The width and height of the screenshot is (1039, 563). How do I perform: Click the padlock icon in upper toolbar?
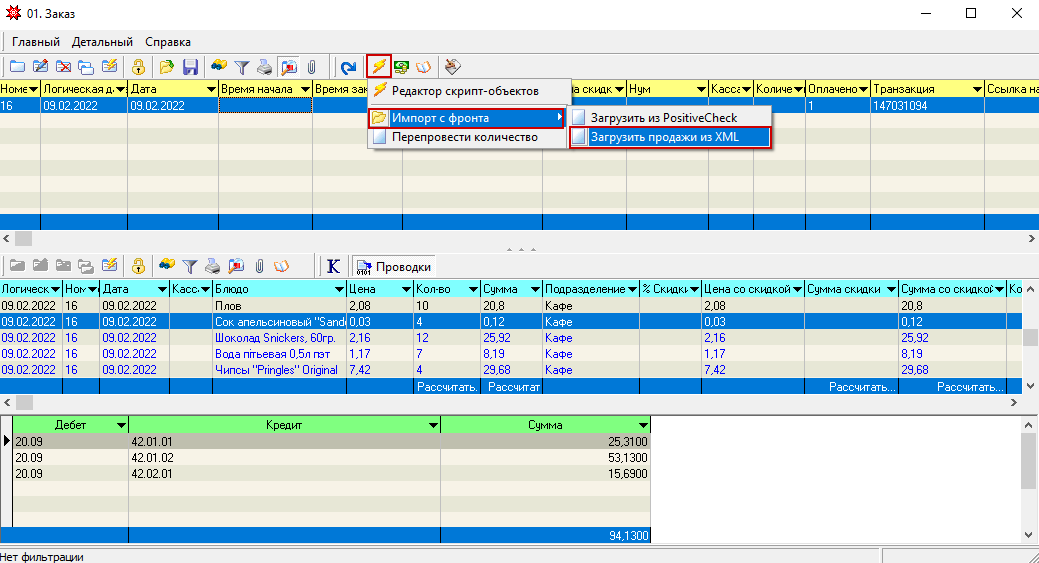coord(139,67)
